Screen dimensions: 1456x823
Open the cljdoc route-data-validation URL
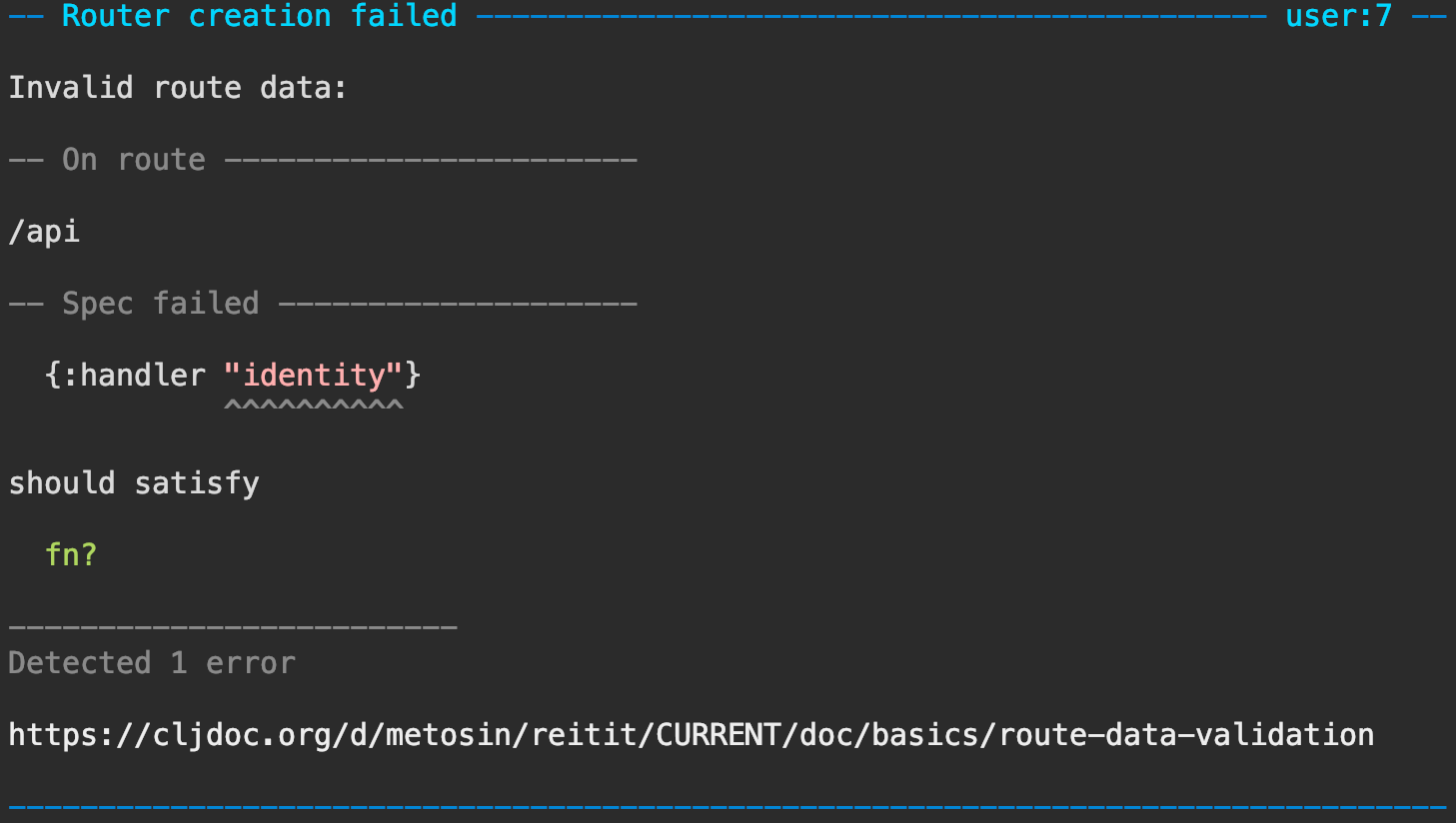(x=691, y=735)
